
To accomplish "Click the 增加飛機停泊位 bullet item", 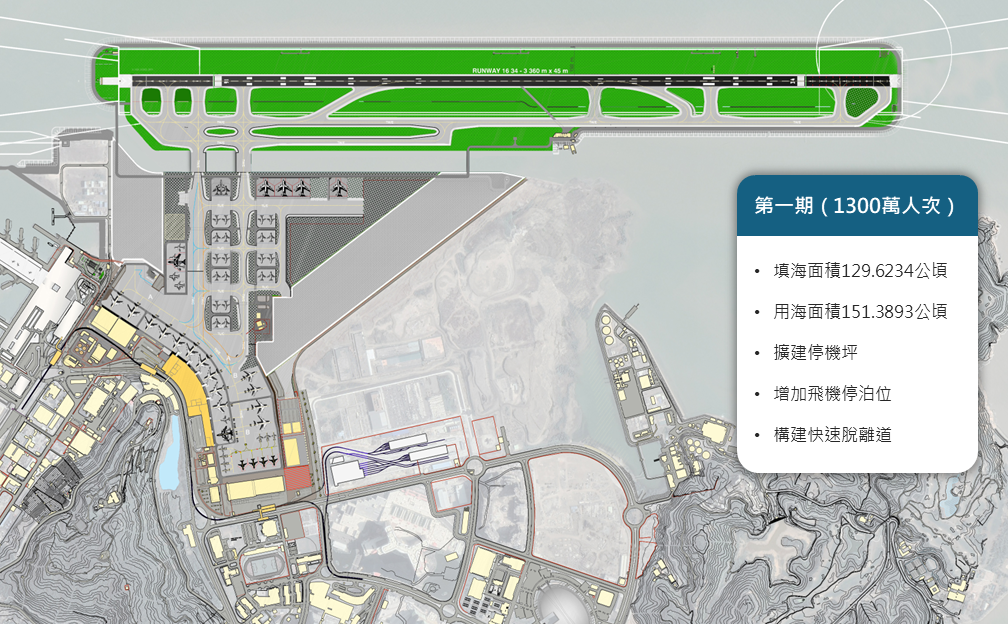I will coord(833,393).
